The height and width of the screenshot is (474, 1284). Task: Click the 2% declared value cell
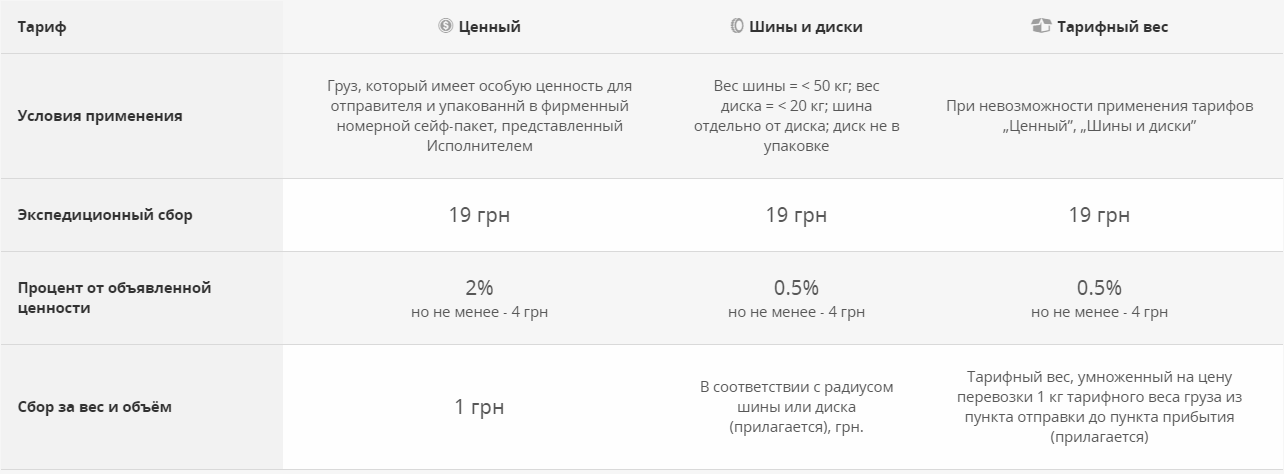click(479, 298)
